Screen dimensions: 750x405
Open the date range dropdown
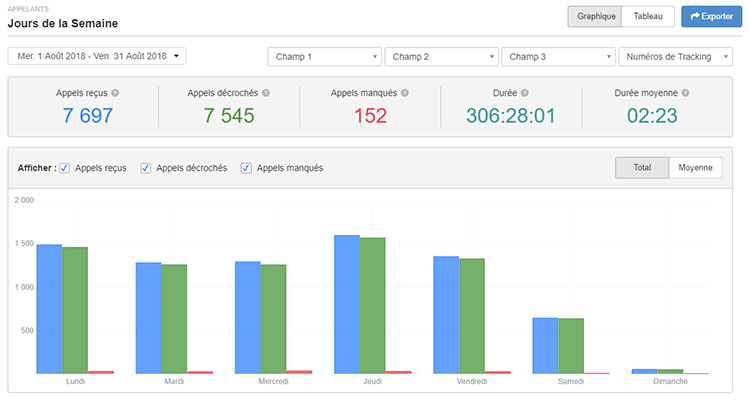coord(97,56)
